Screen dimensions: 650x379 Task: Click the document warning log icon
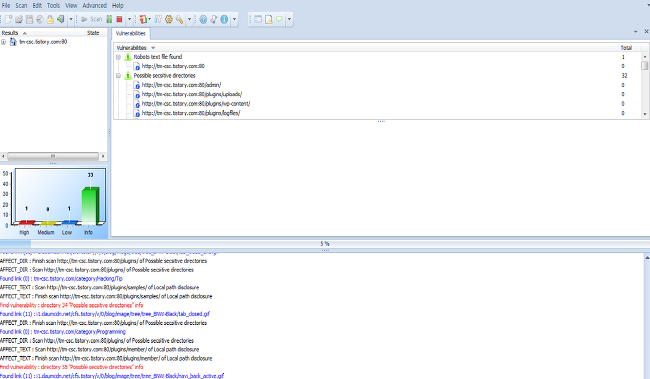[269, 19]
